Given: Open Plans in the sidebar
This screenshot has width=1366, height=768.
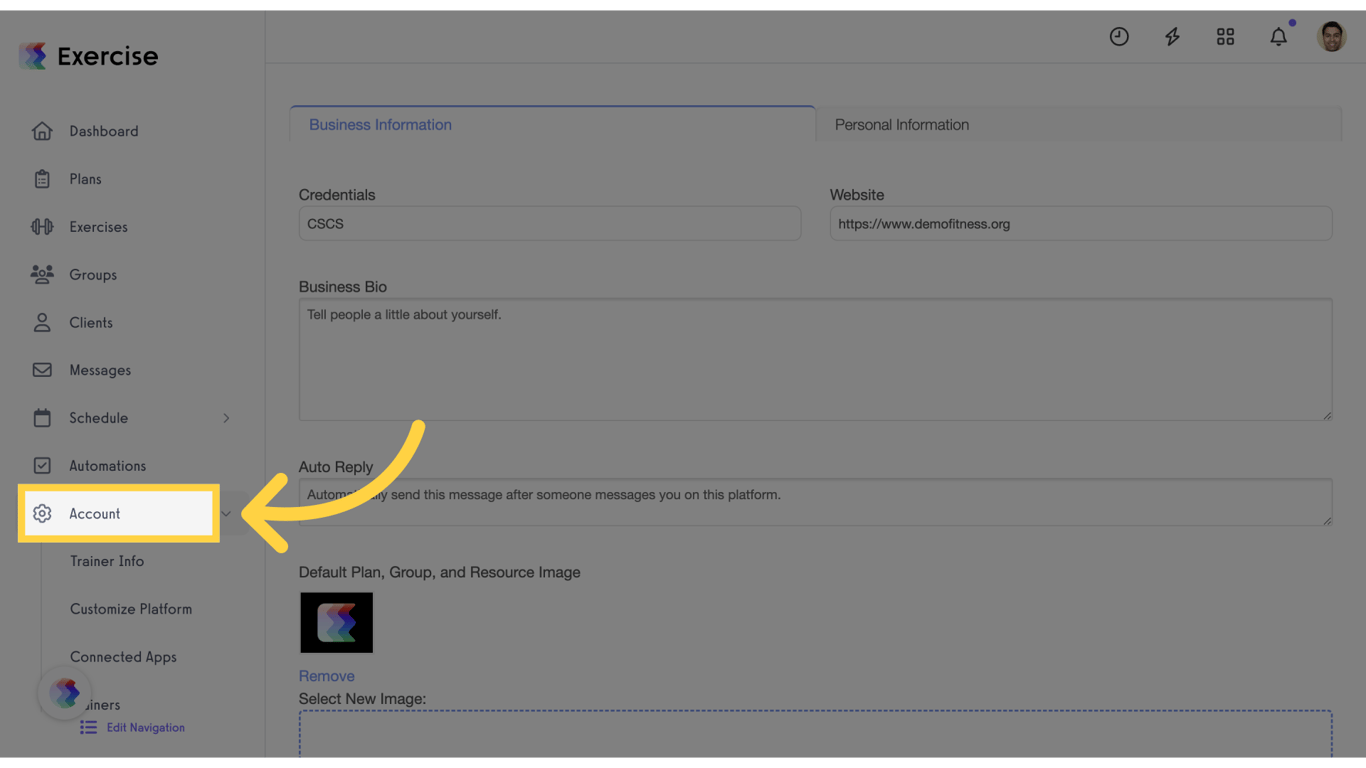Looking at the screenshot, I should [85, 179].
